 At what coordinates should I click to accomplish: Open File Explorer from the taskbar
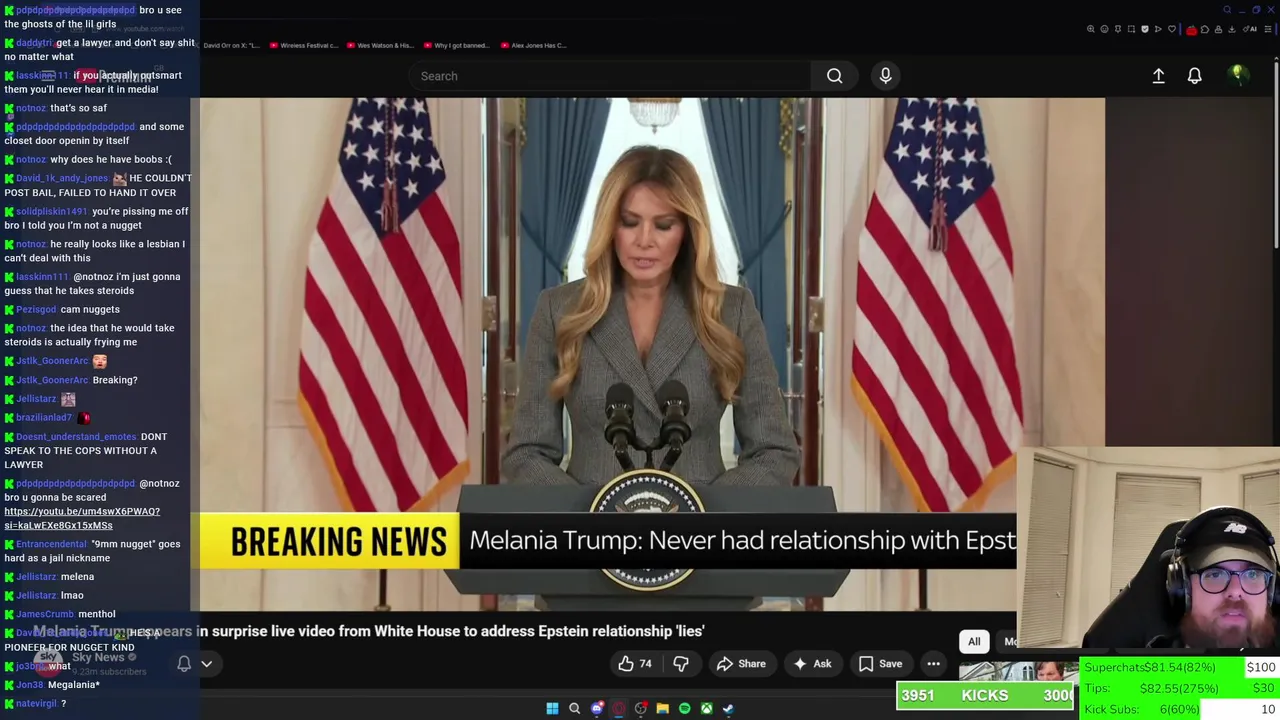coord(662,709)
